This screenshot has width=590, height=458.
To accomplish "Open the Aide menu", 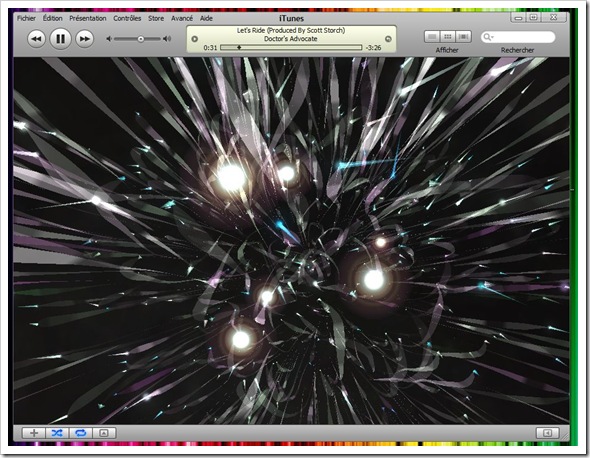I will click(206, 18).
